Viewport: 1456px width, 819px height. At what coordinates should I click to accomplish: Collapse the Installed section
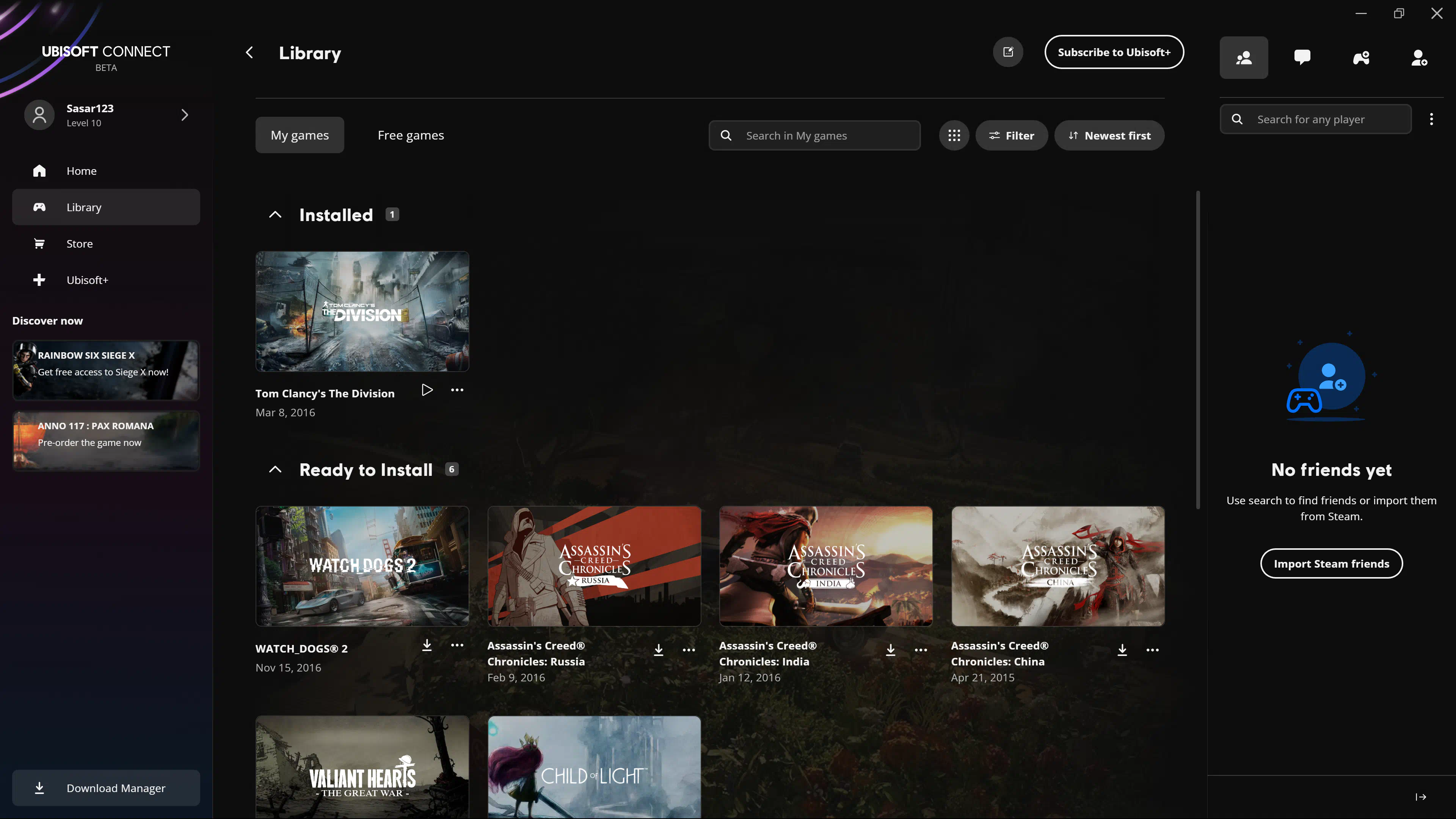(x=275, y=215)
